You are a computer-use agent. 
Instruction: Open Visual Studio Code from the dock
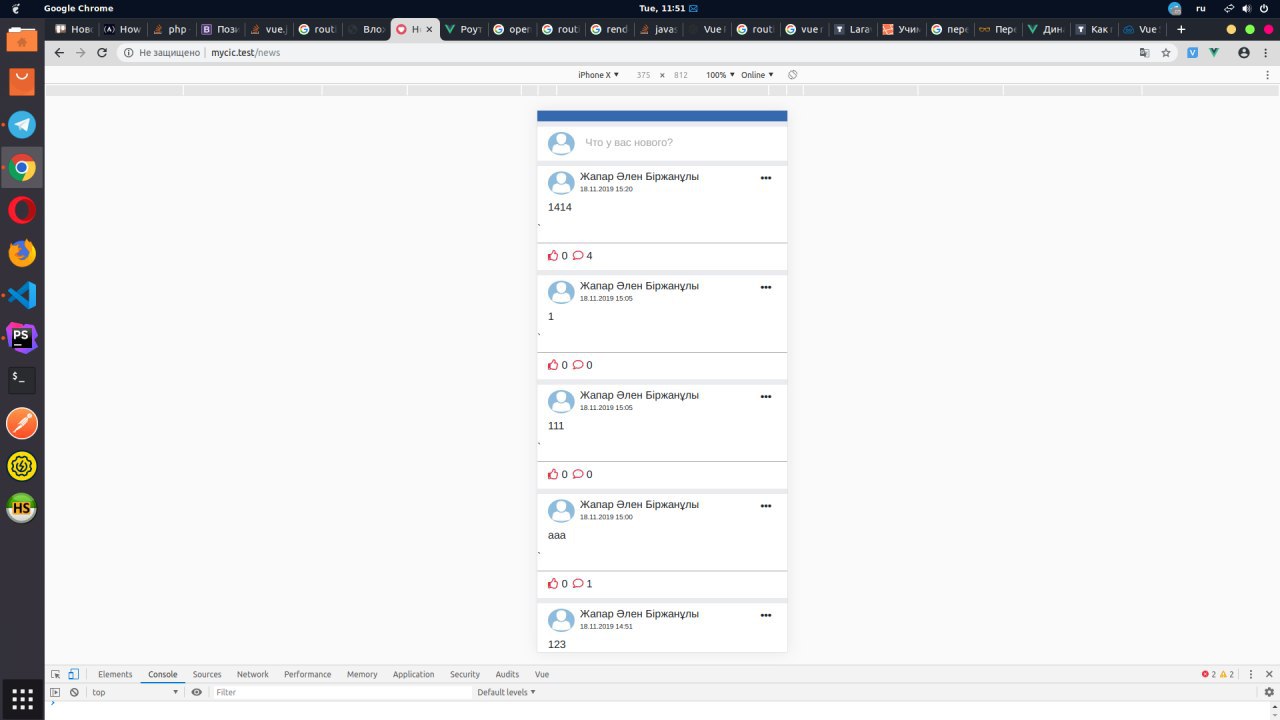[22, 295]
